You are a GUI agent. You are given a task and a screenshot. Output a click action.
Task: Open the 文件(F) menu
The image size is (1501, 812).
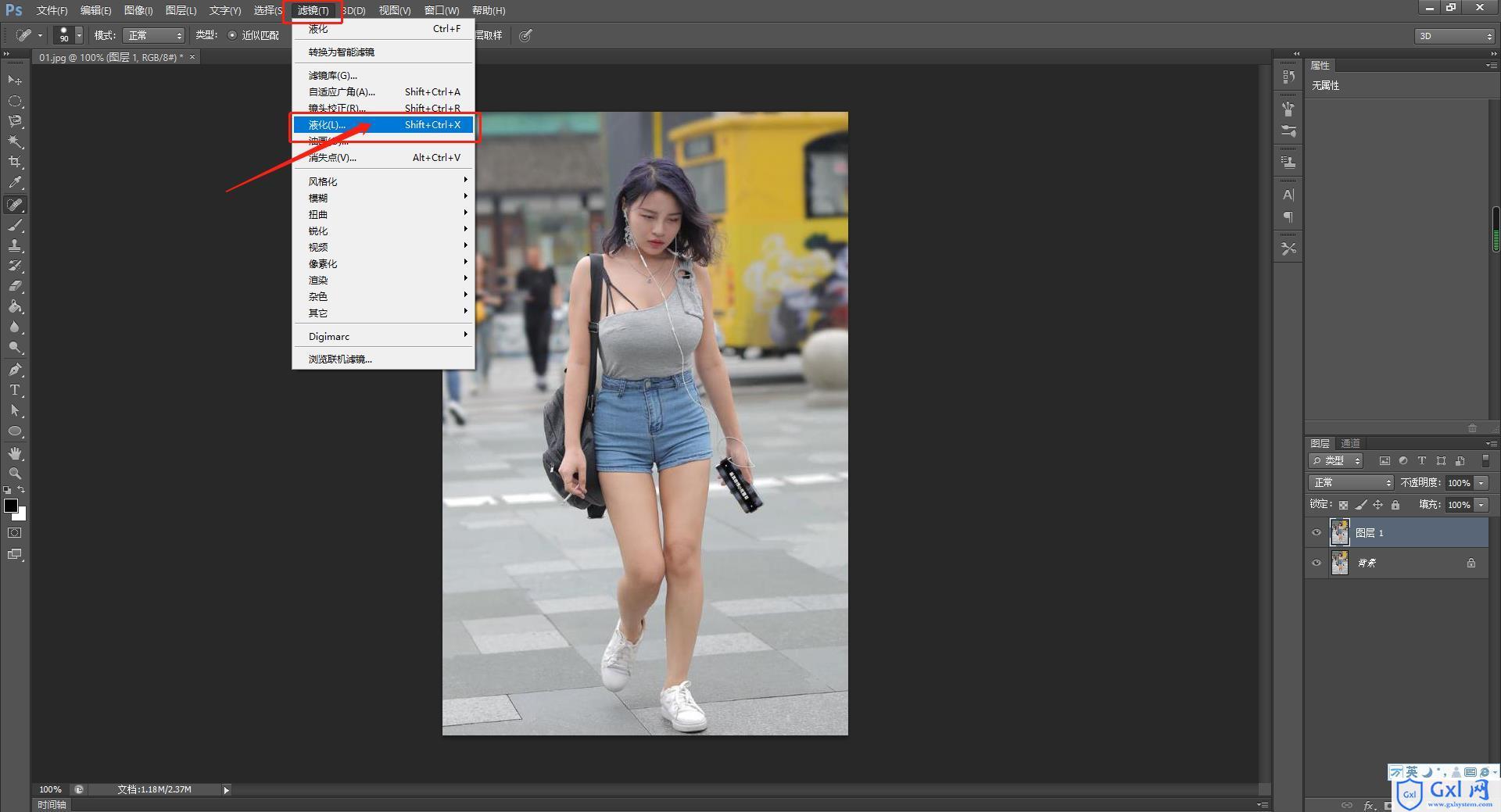52,10
